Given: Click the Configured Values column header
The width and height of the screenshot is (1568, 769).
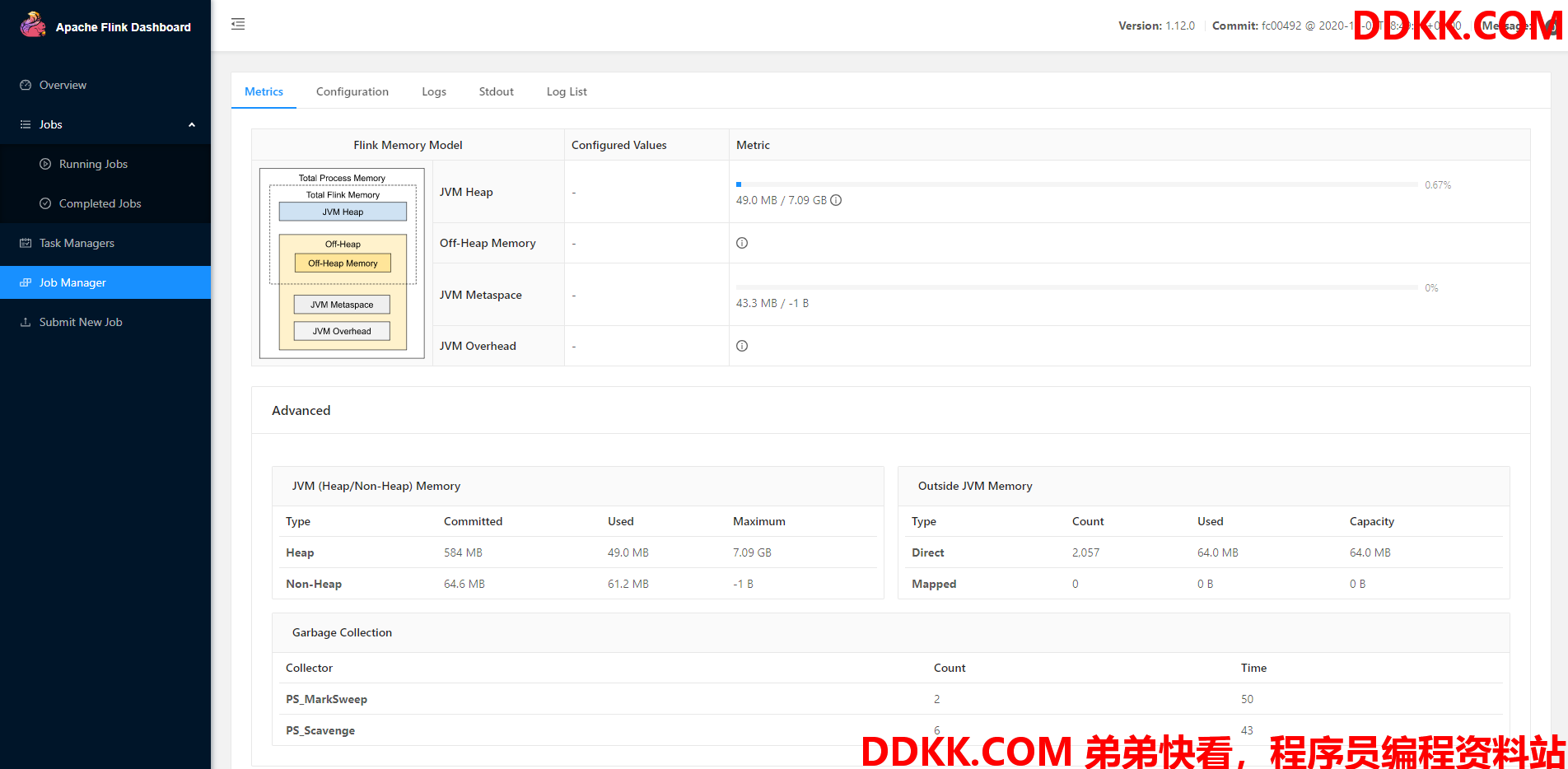Looking at the screenshot, I should (x=619, y=145).
